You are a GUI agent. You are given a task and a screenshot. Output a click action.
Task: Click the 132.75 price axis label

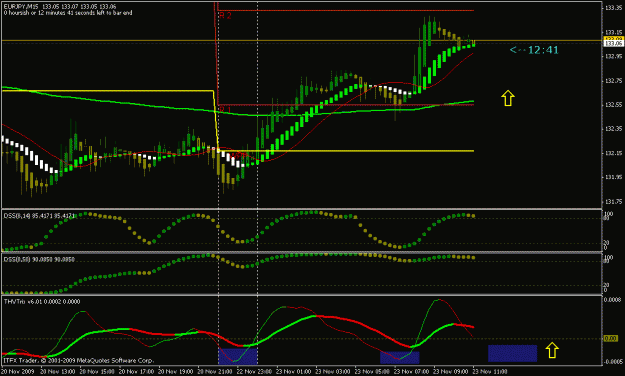[x=613, y=81]
